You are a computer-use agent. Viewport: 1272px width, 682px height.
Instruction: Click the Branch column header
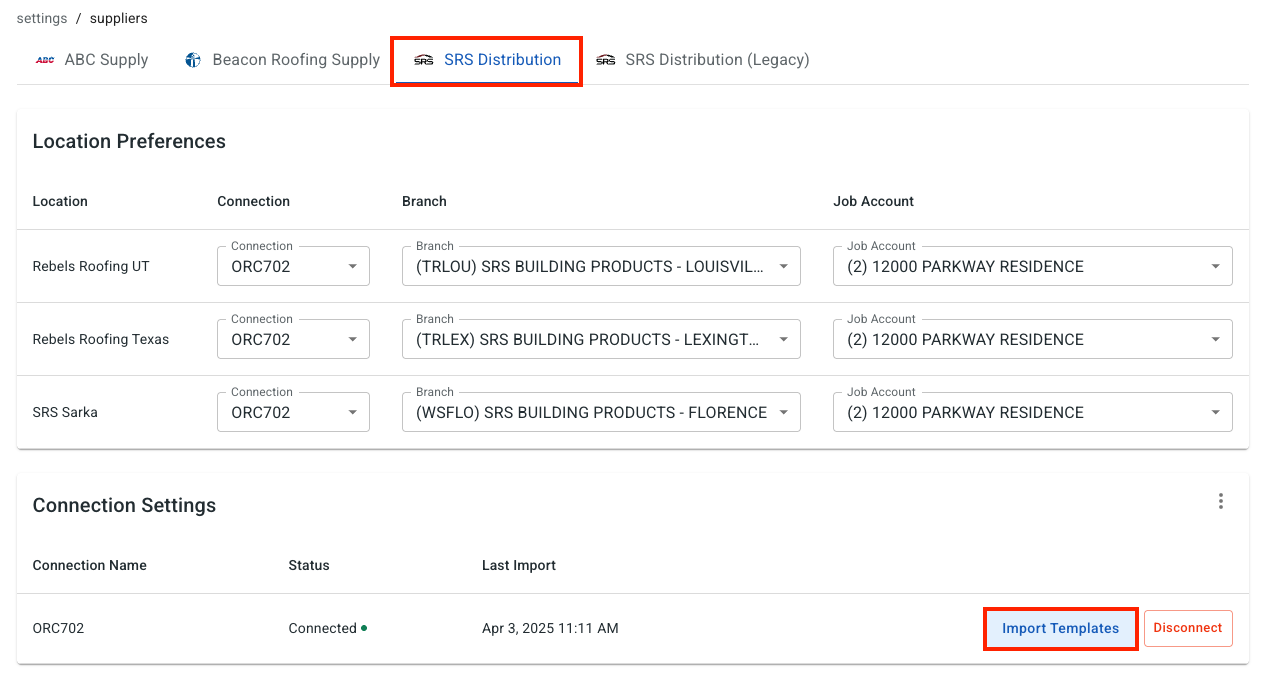(x=424, y=201)
